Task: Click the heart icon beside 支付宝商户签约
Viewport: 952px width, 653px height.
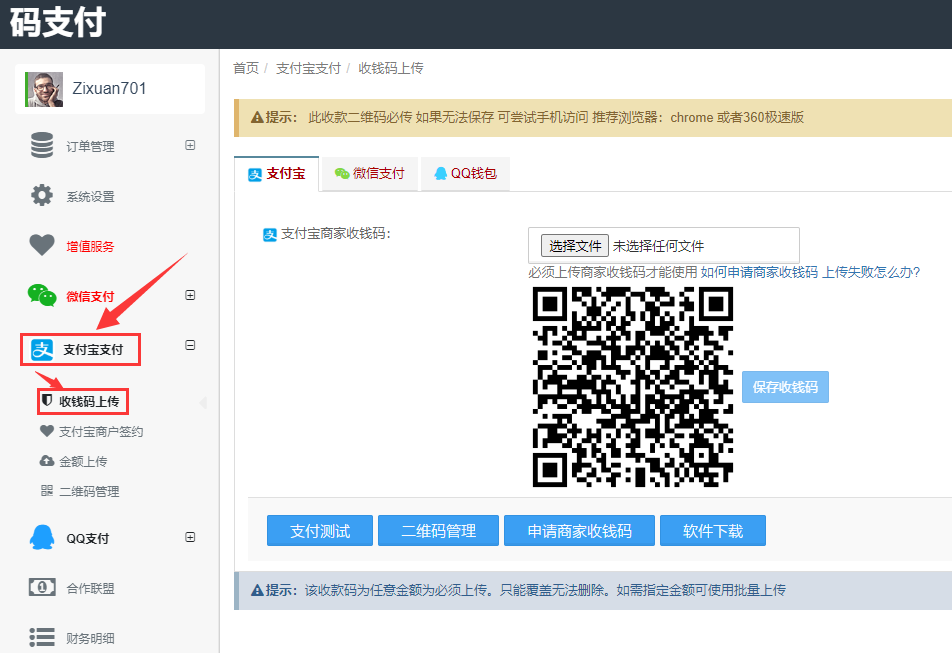Action: click(47, 431)
